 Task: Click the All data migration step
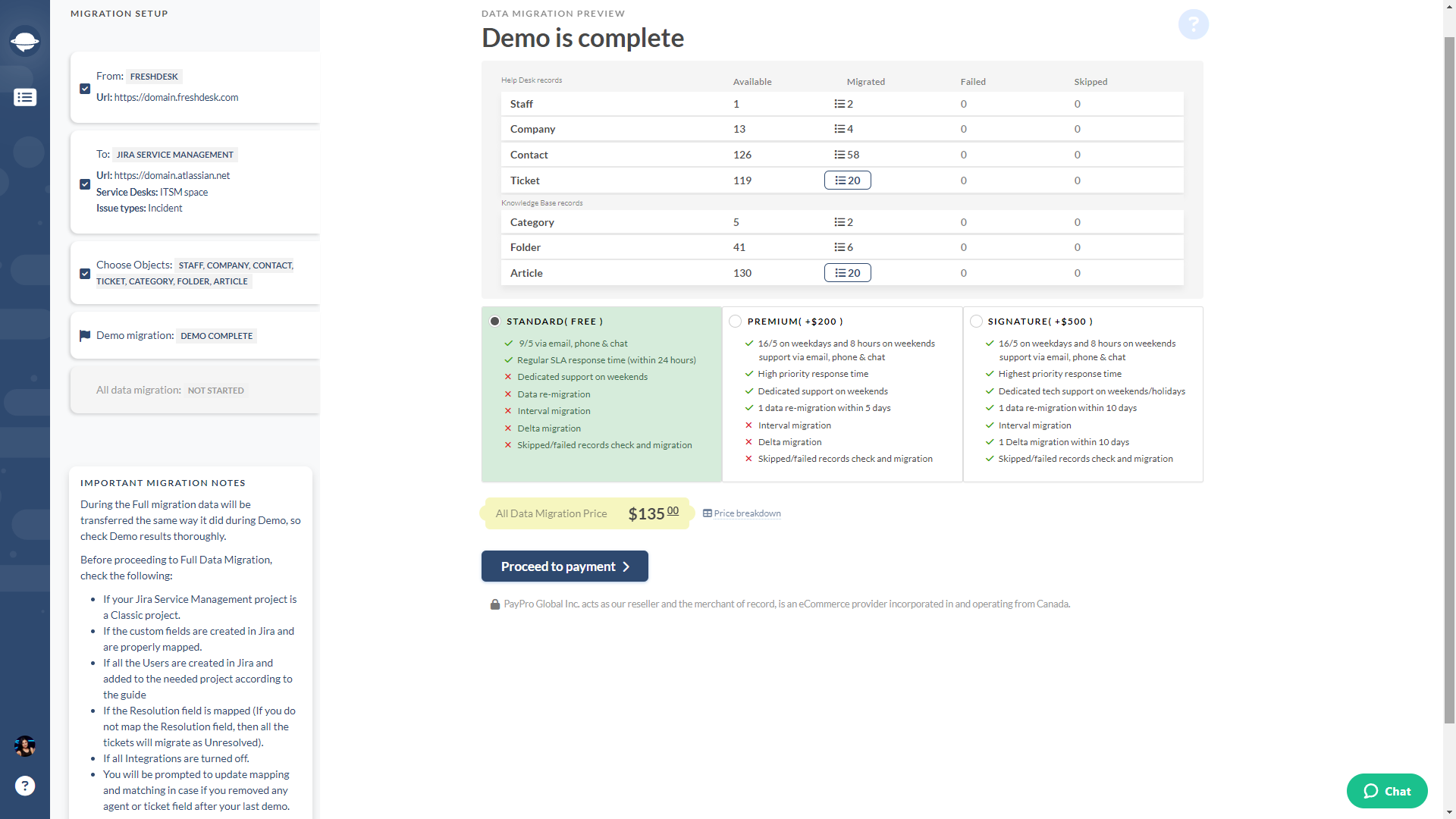(195, 391)
